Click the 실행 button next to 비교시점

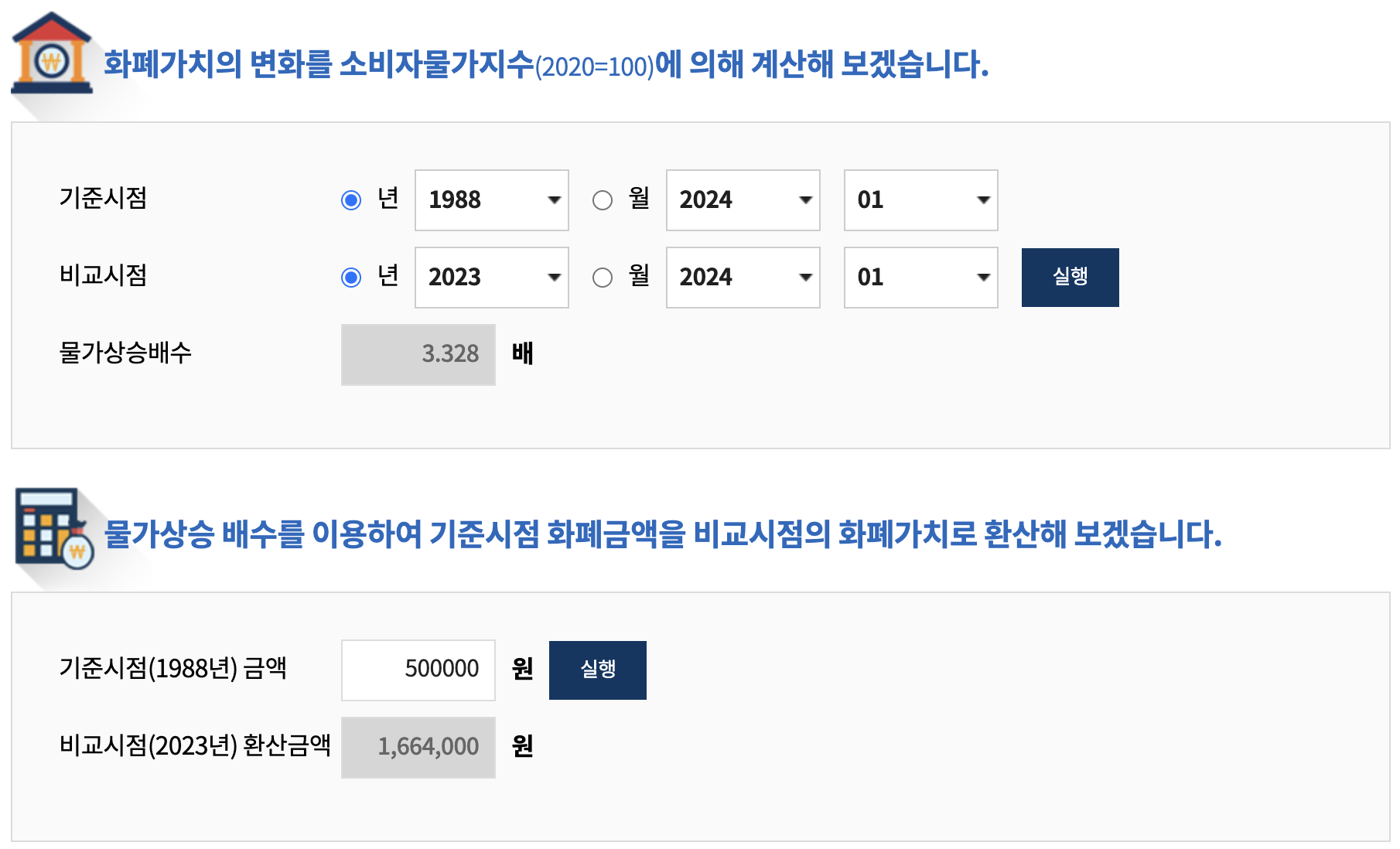1070,277
